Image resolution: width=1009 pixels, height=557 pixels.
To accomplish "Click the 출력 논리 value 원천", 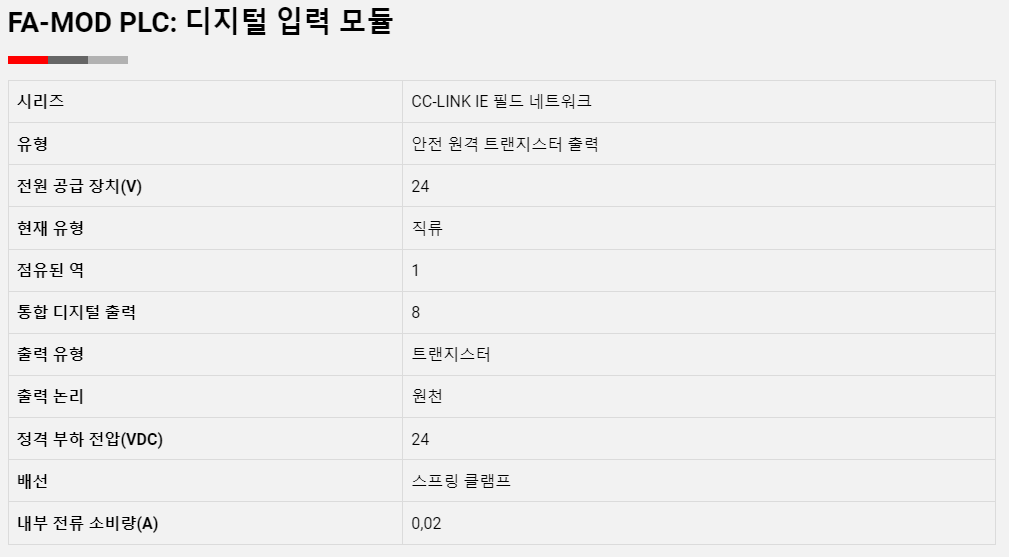I will coord(427,396).
